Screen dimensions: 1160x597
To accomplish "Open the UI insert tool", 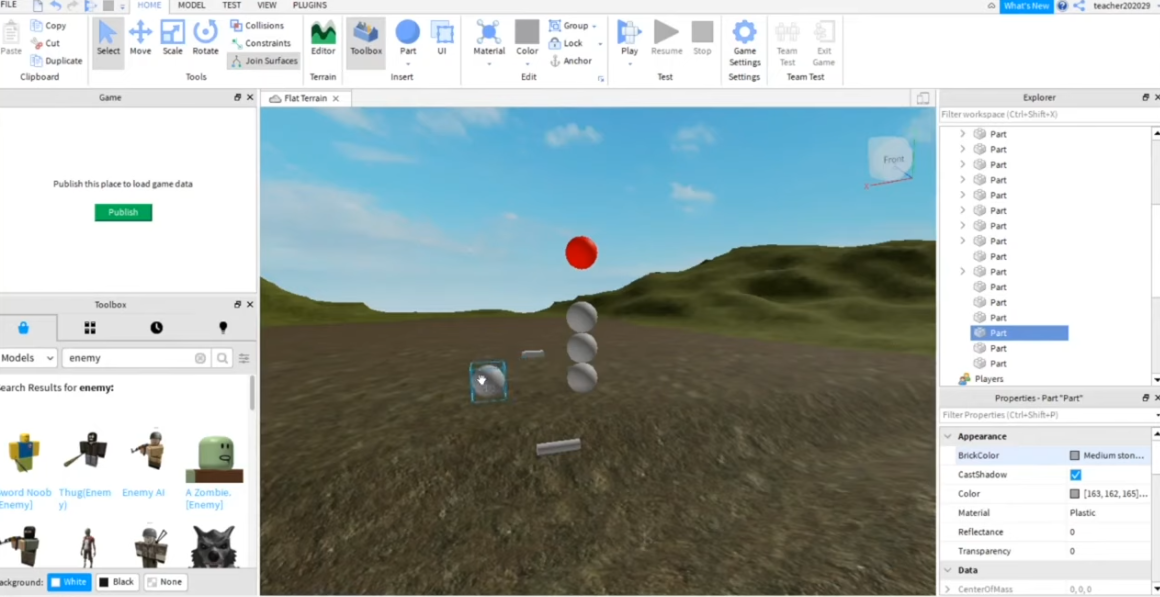I will click(x=442, y=38).
